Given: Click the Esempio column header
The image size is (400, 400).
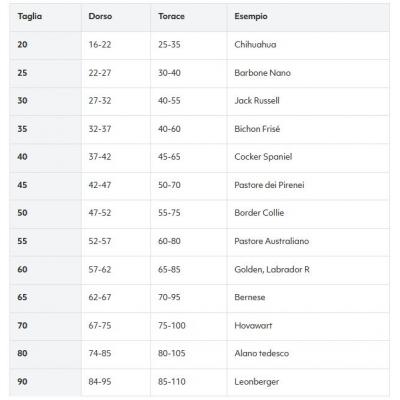Looking at the screenshot, I should 251,16.
